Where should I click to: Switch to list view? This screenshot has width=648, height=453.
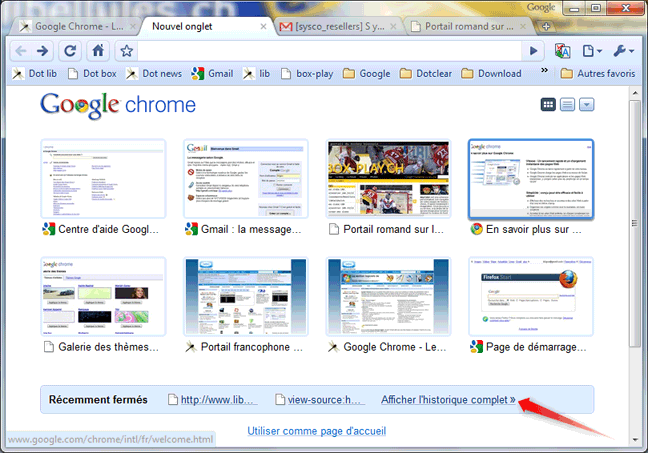click(567, 105)
